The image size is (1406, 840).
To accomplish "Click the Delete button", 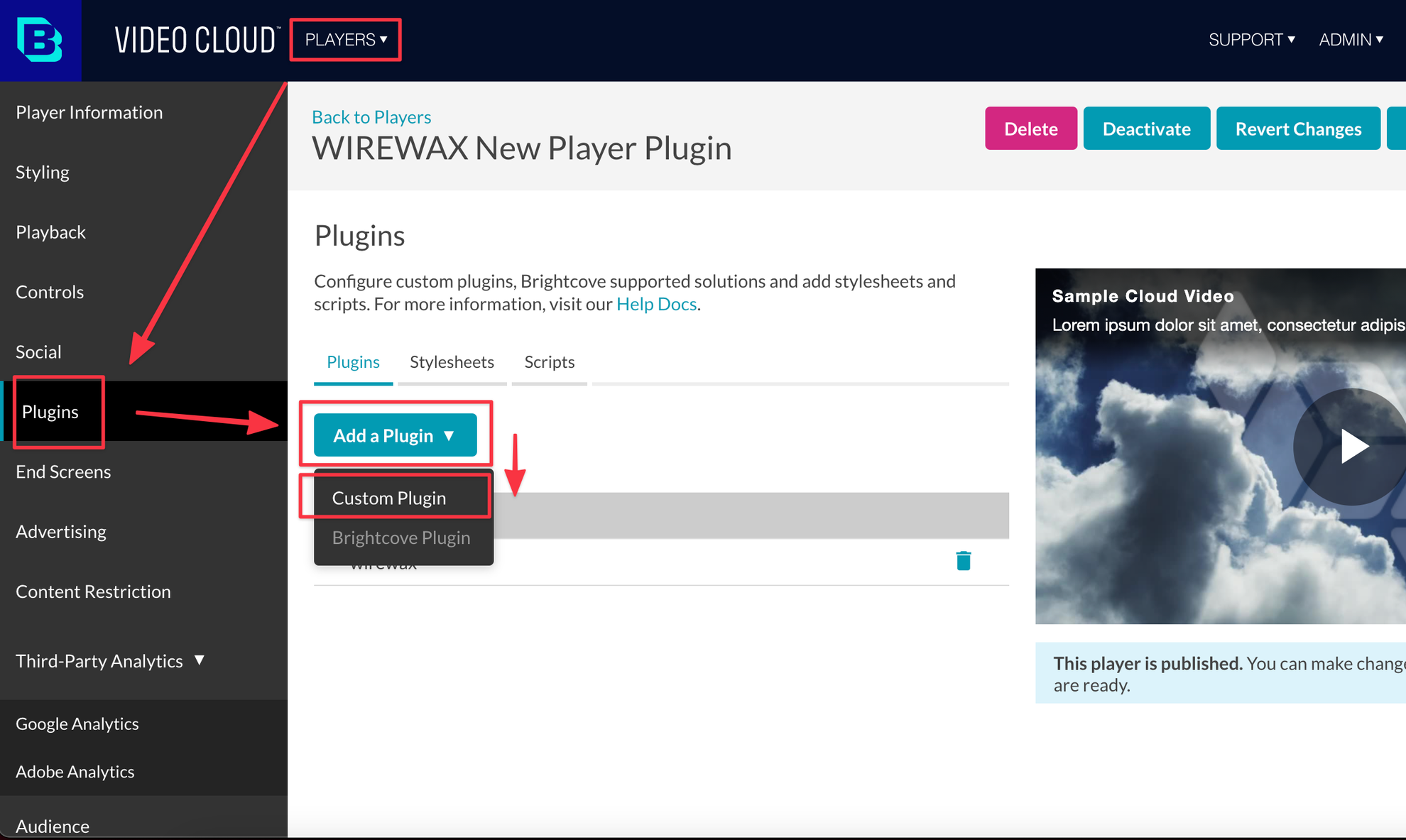I will 1031,129.
